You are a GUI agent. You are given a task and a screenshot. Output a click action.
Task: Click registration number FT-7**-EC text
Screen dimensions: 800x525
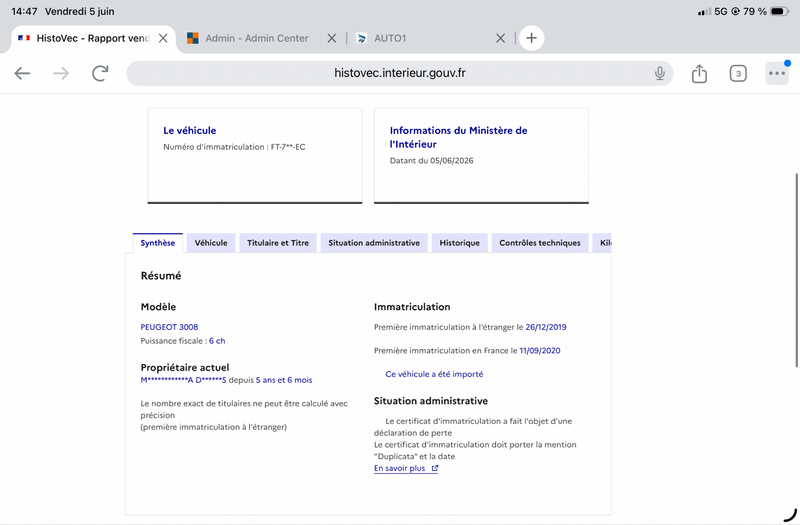pyautogui.click(x=288, y=147)
